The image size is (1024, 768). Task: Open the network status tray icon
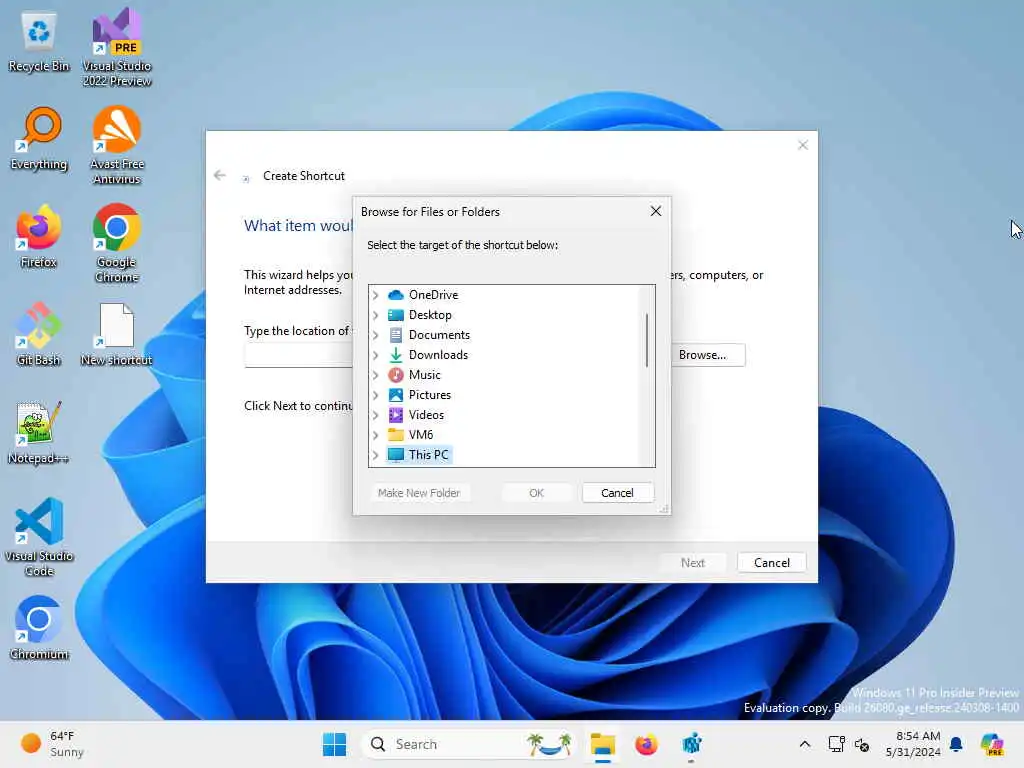[836, 744]
